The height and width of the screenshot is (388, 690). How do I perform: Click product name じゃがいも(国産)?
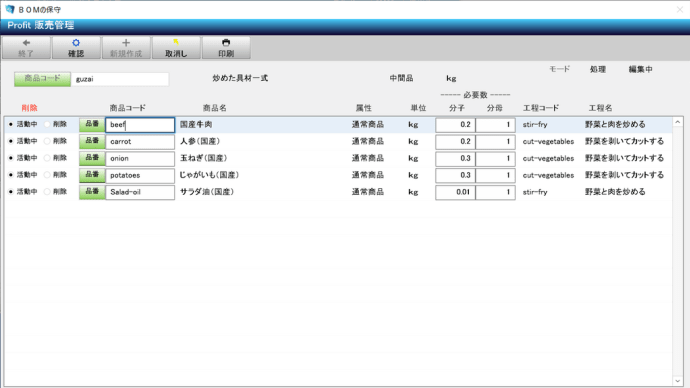tap(209, 175)
